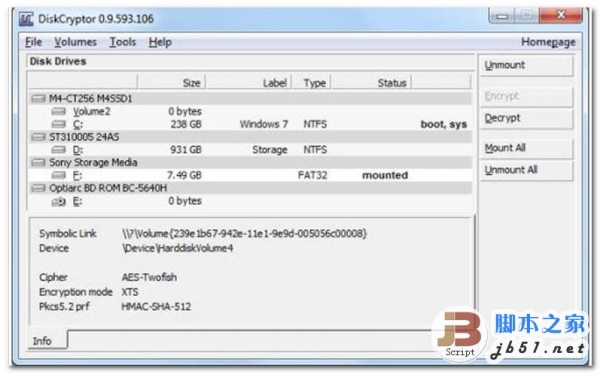Click the mounted status text

click(385, 175)
